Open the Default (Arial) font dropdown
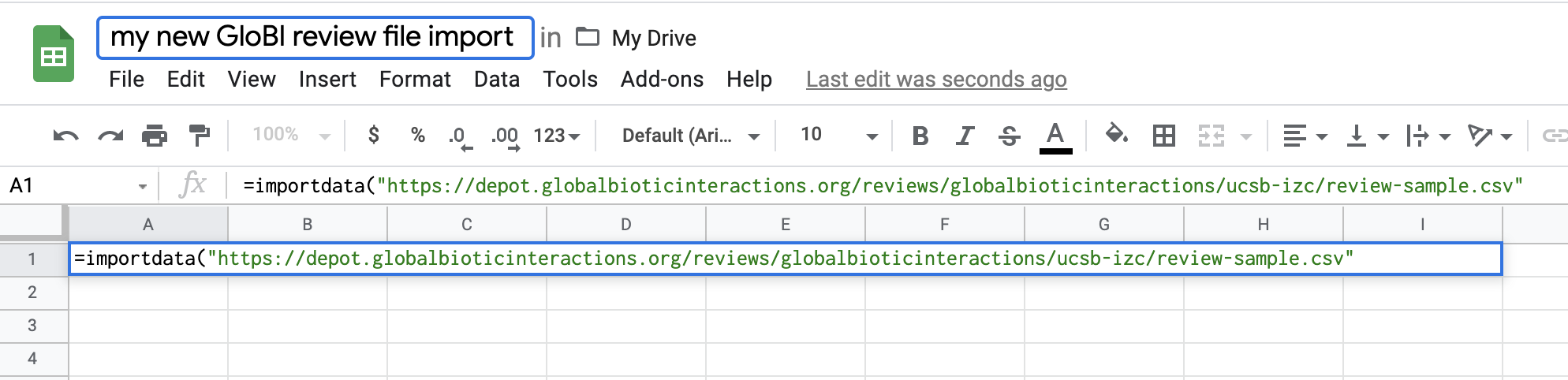The image size is (1568, 380). 690,136
